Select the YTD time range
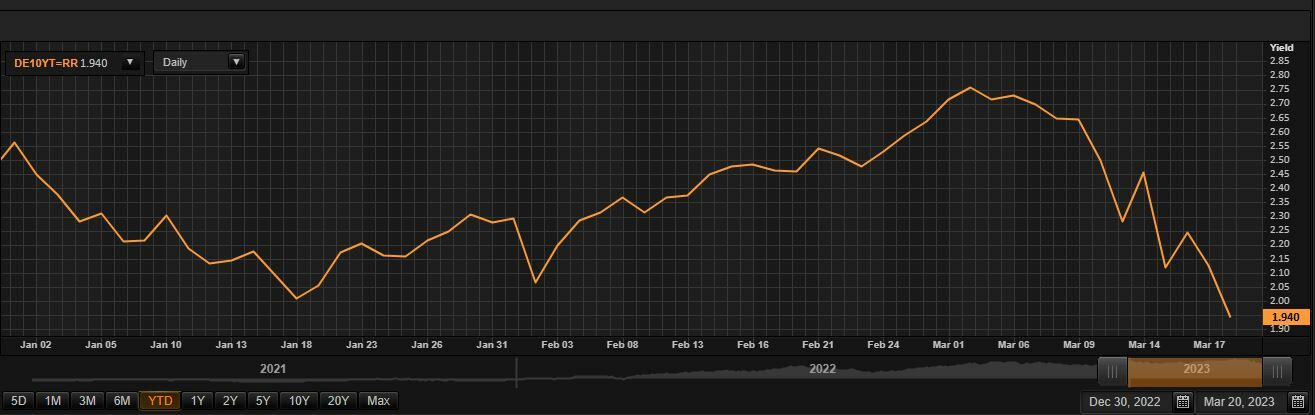Viewport: 1315px width, 415px height. pos(160,401)
